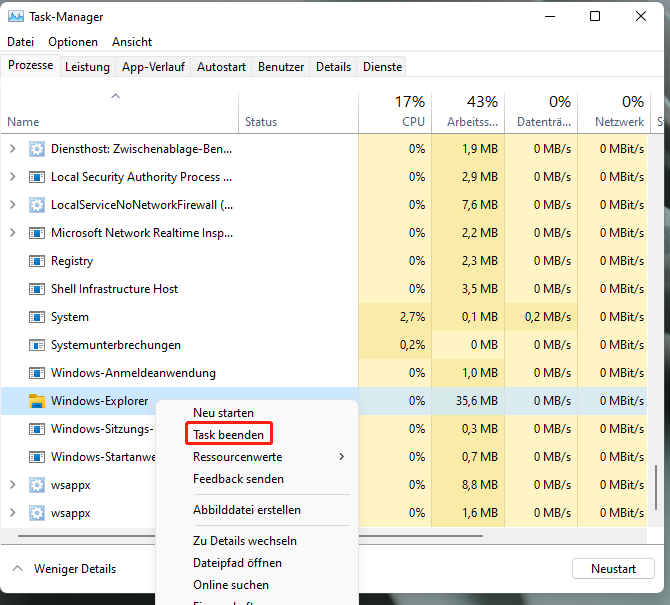Click the Local Security Authority Process icon
Image resolution: width=670 pixels, height=605 pixels.
(37, 177)
